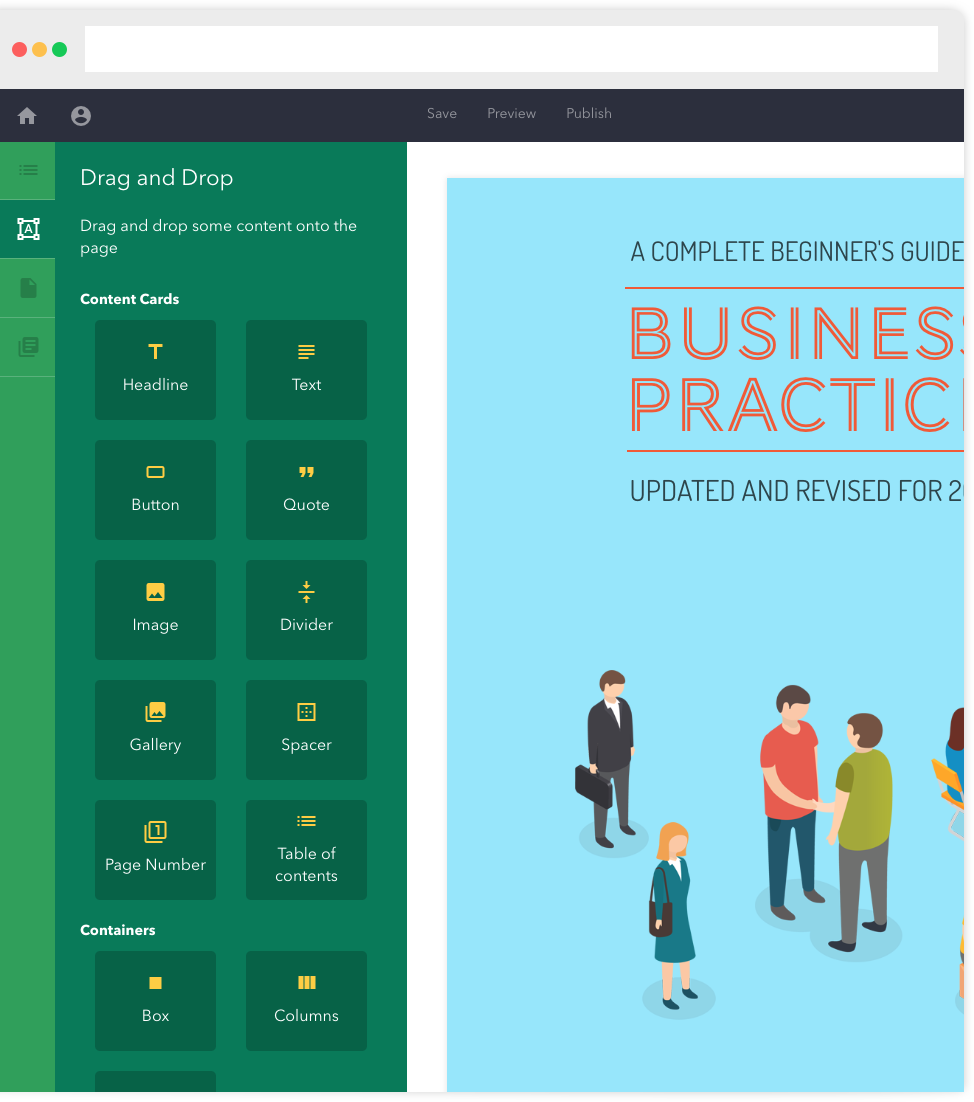Choose the Gallery content card

pyautogui.click(x=155, y=729)
